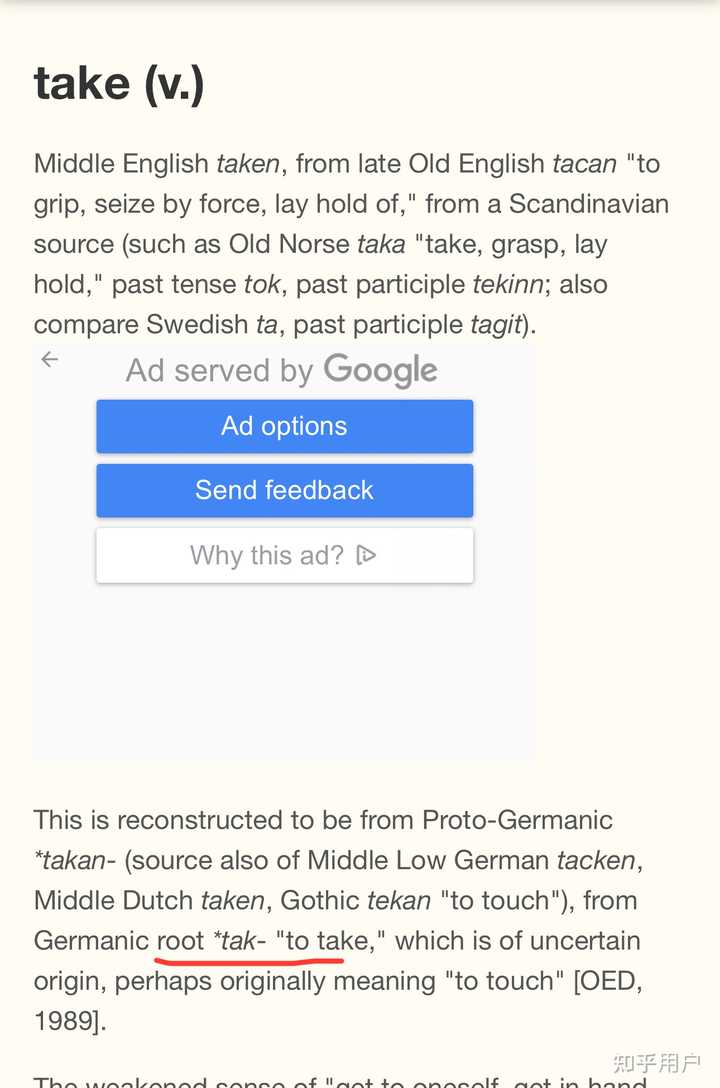The image size is (720, 1088).
Task: Click the Zhihu user watermark
Action: (656, 1063)
